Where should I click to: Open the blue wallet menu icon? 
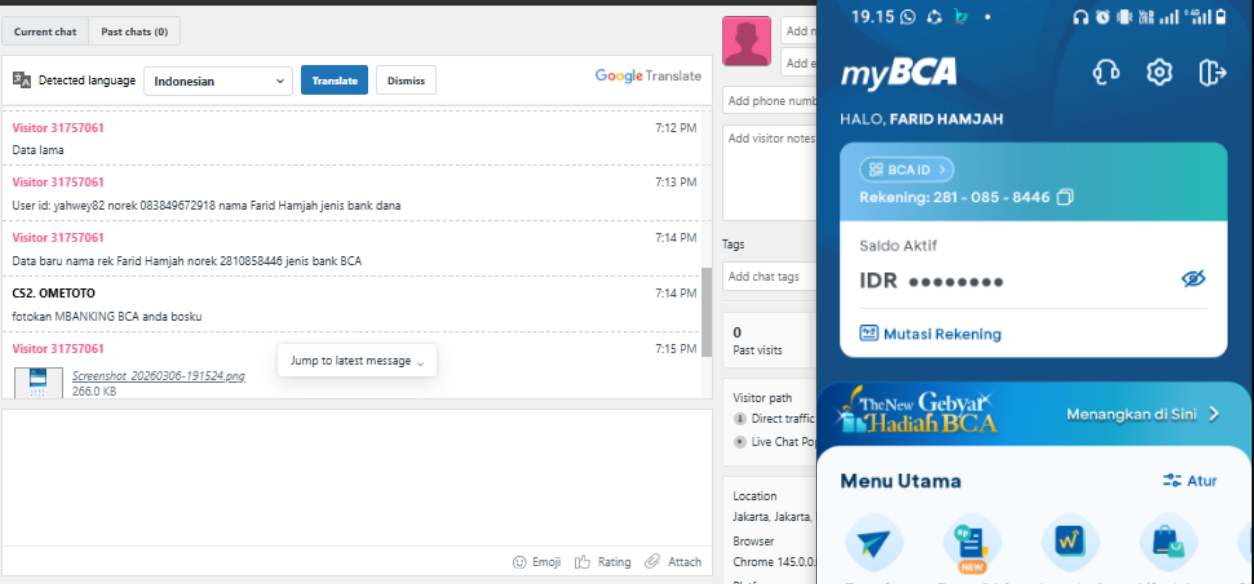pos(1070,543)
